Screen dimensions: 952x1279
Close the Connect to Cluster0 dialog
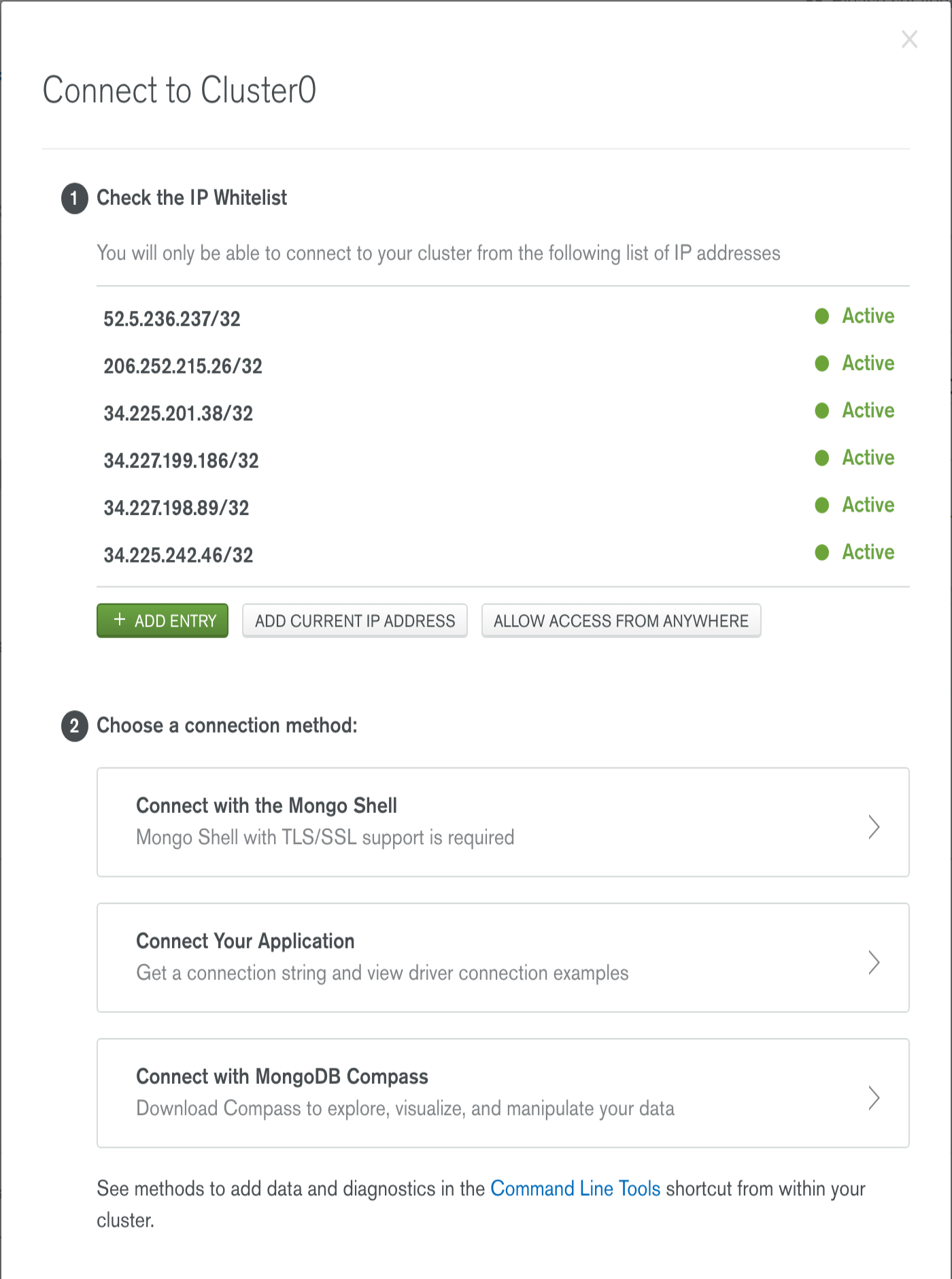tap(909, 39)
